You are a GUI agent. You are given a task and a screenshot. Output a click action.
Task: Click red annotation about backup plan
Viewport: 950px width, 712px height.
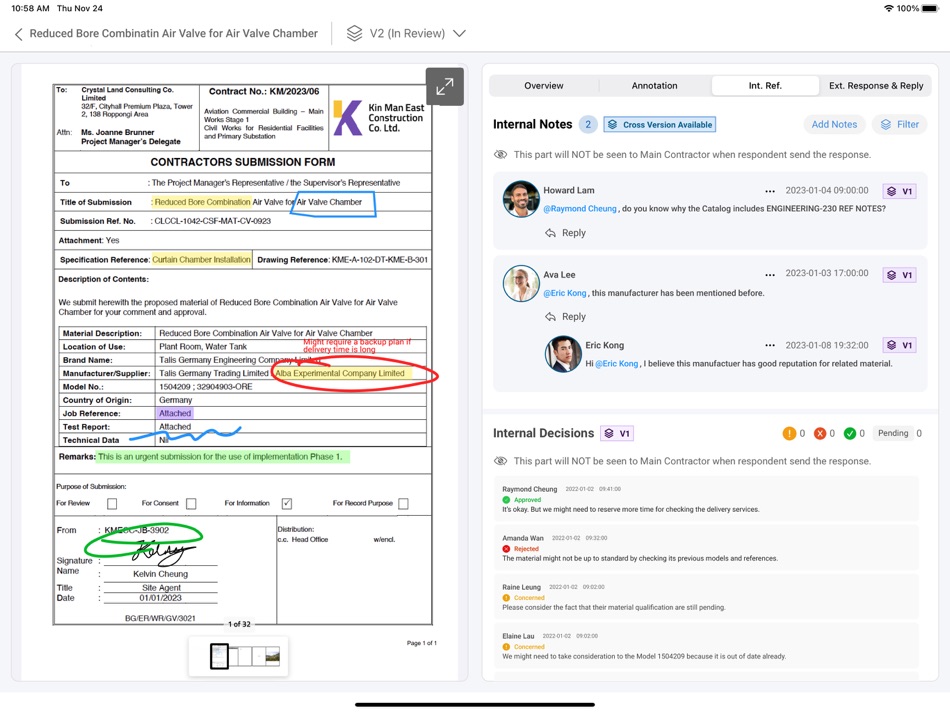tap(357, 345)
